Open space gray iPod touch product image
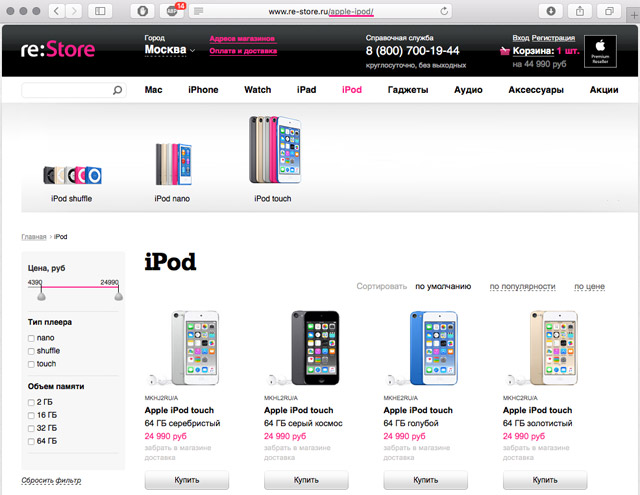640x495 pixels. (x=315, y=348)
